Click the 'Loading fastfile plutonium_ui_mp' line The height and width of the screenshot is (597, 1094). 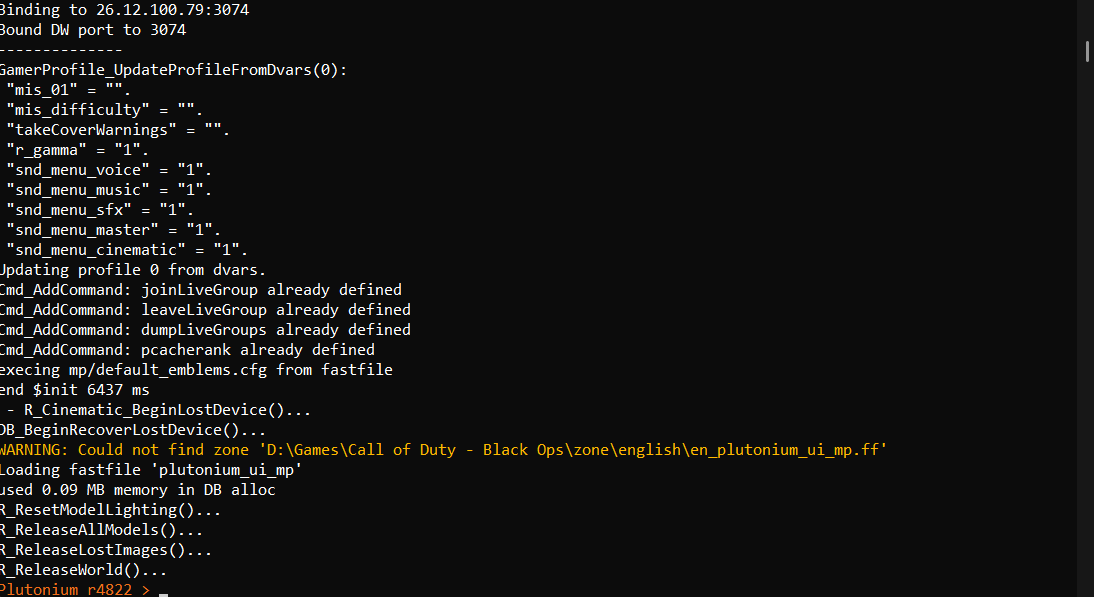pos(151,470)
